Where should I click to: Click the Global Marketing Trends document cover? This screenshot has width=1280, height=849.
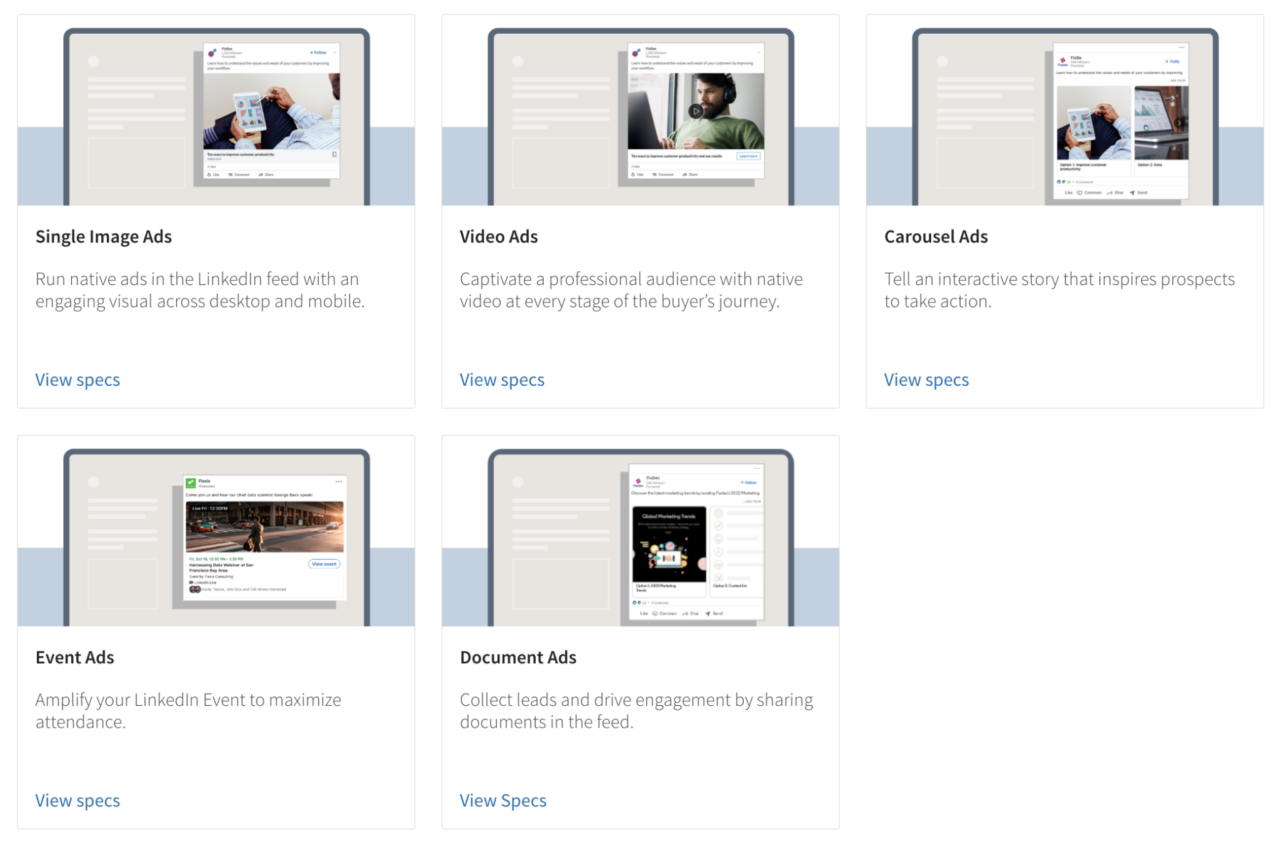coord(669,543)
